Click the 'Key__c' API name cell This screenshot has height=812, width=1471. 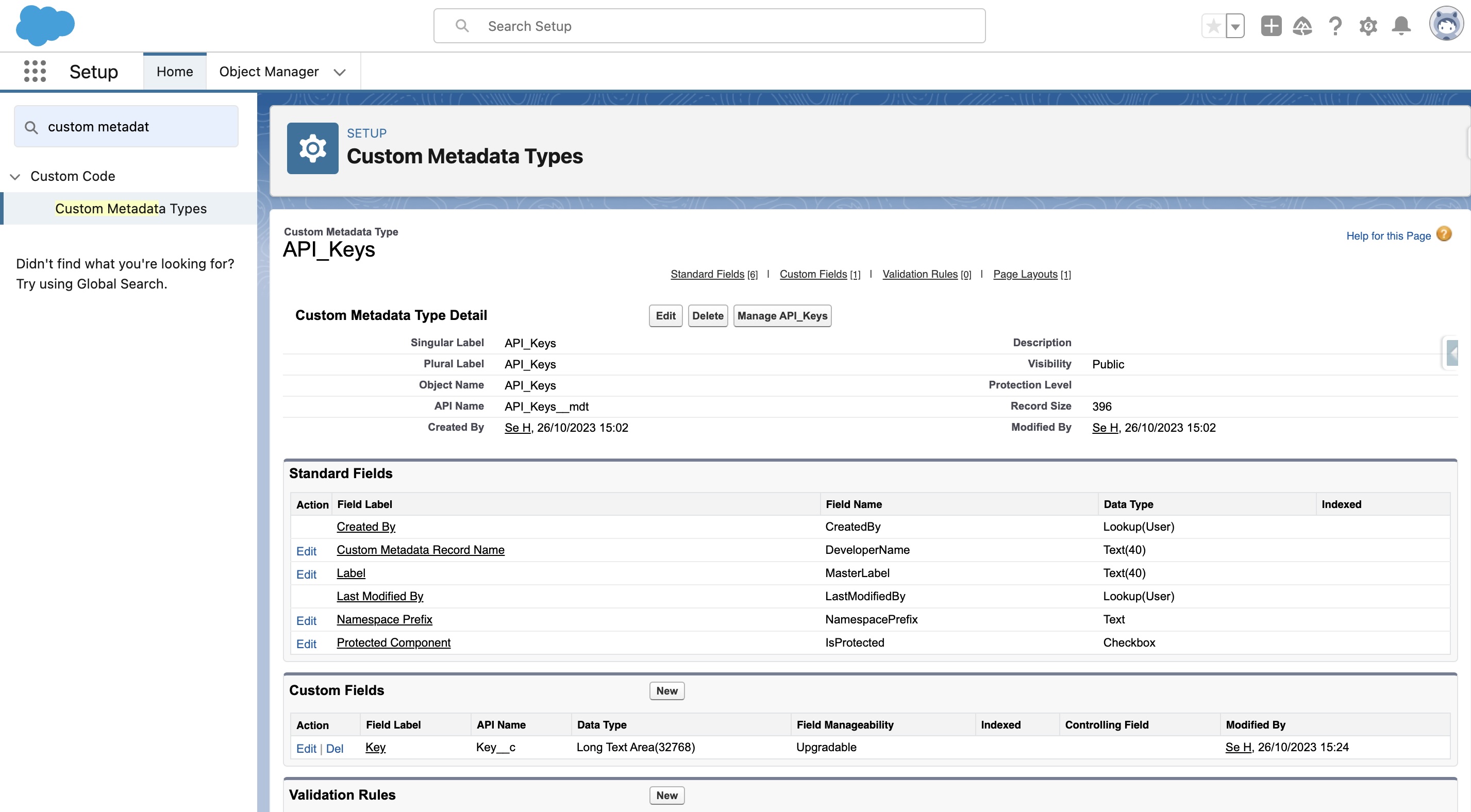[x=496, y=747]
